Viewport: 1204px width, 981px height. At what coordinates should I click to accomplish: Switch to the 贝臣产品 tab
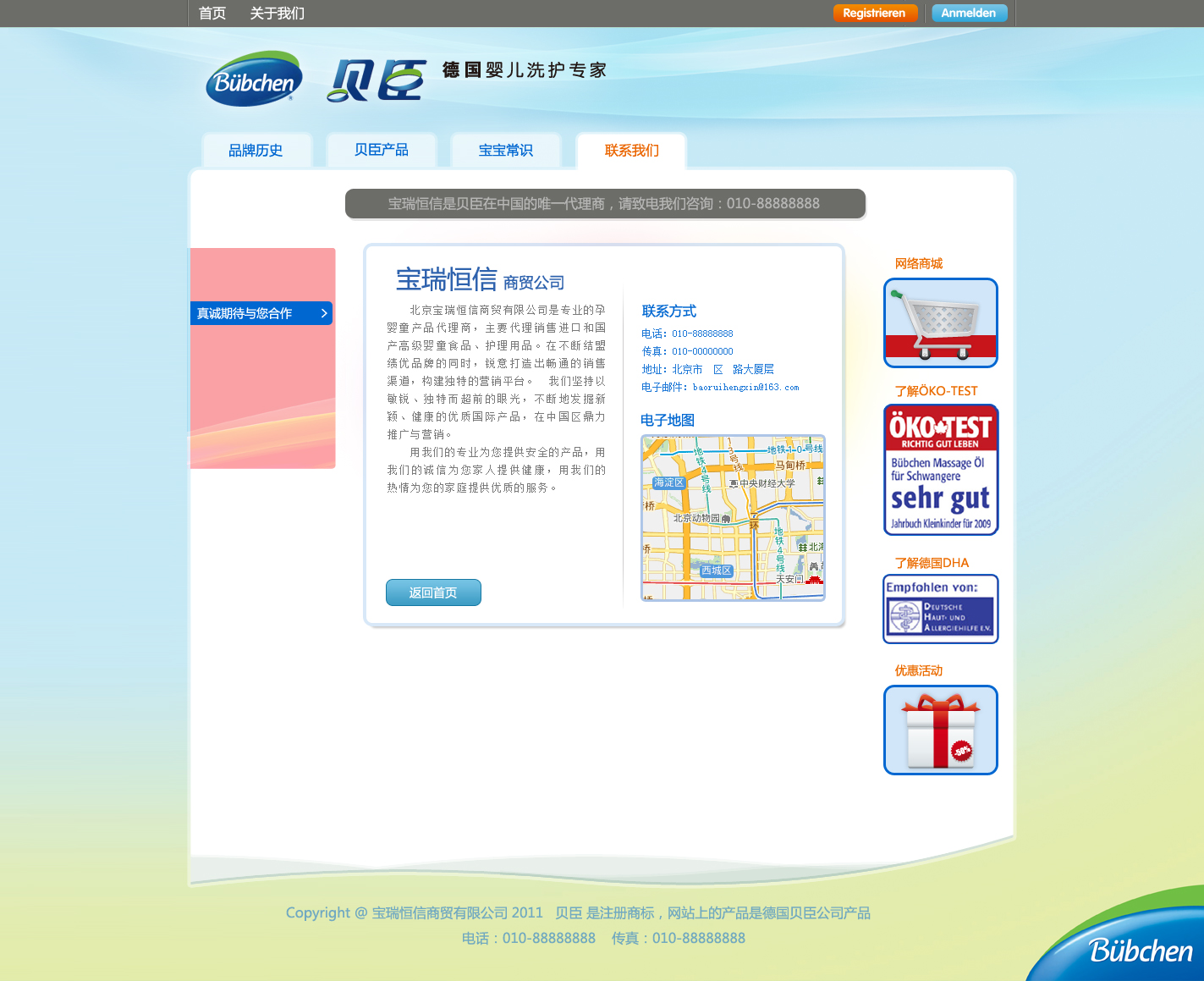(x=382, y=151)
